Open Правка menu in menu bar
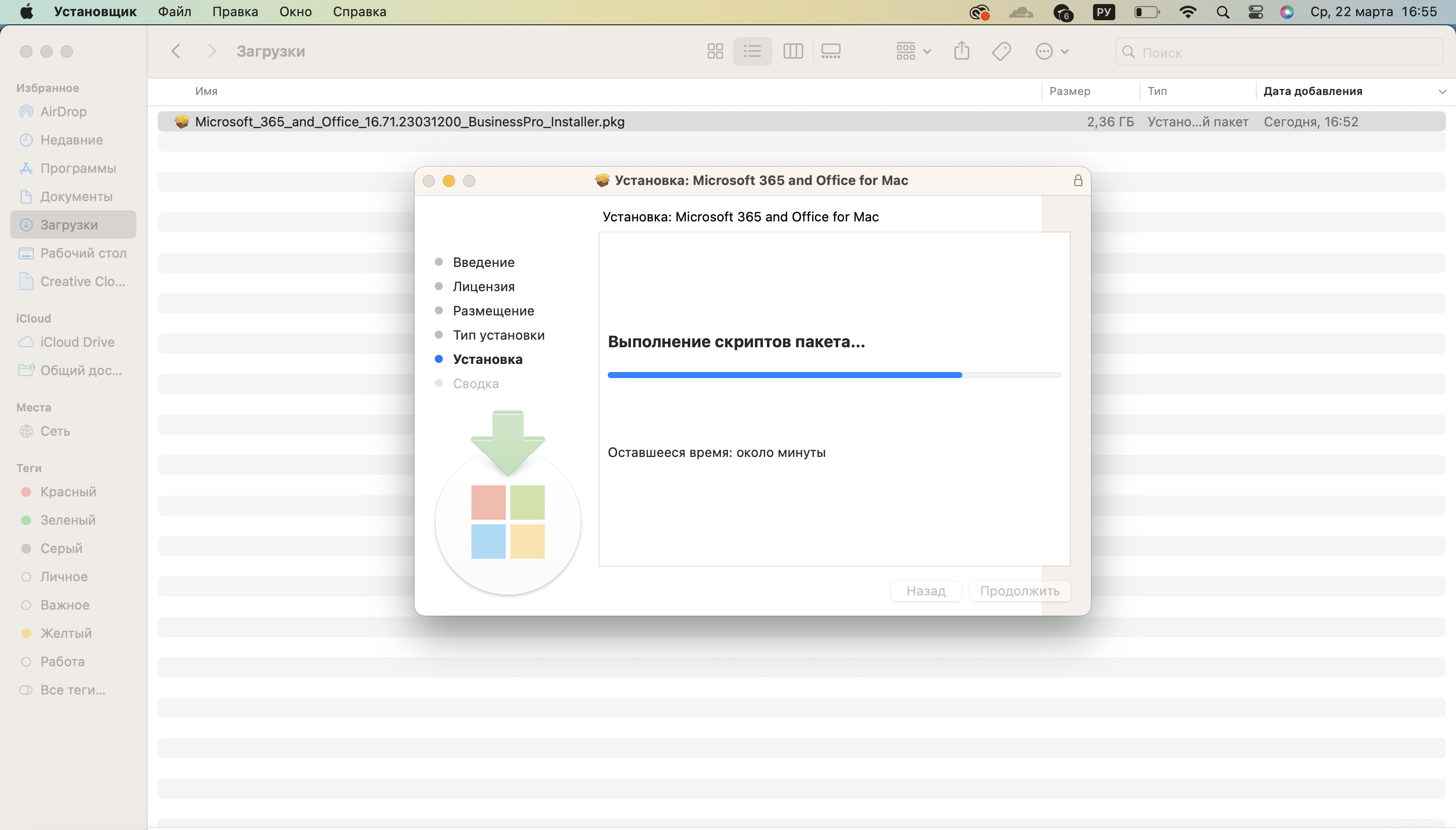Viewport: 1456px width, 830px height. [x=234, y=11]
